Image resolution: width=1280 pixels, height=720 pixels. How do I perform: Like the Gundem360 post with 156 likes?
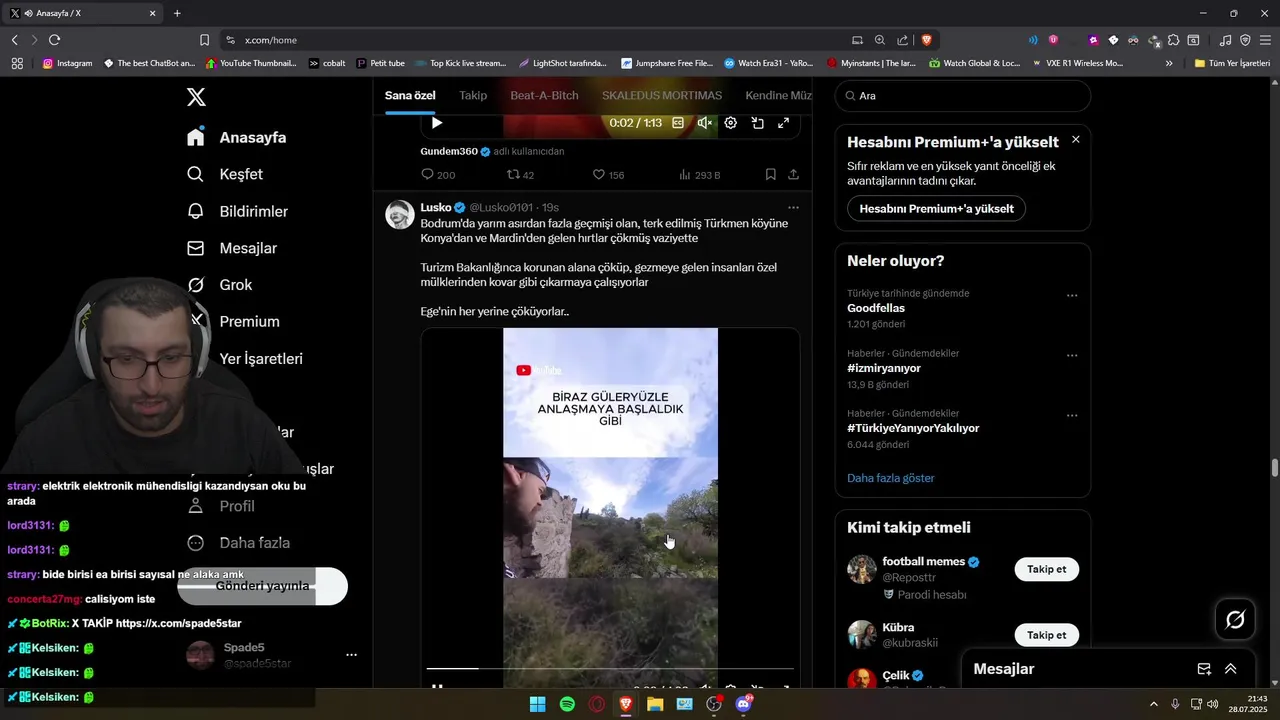(x=608, y=174)
